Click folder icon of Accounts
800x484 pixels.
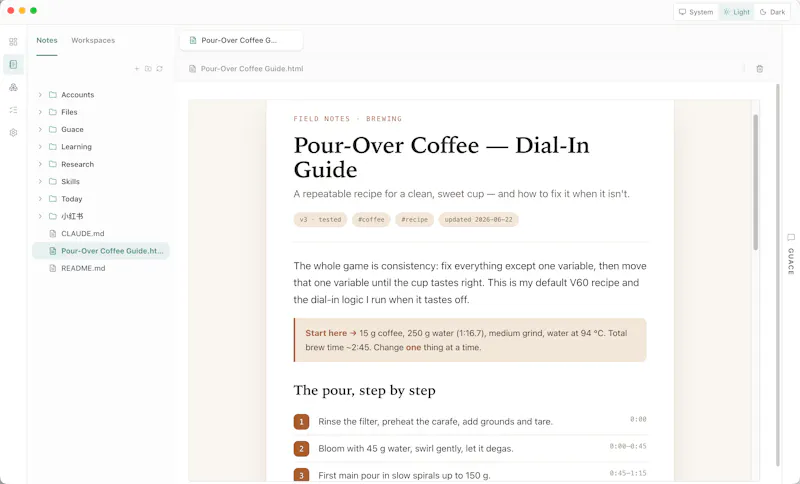tap(53, 95)
